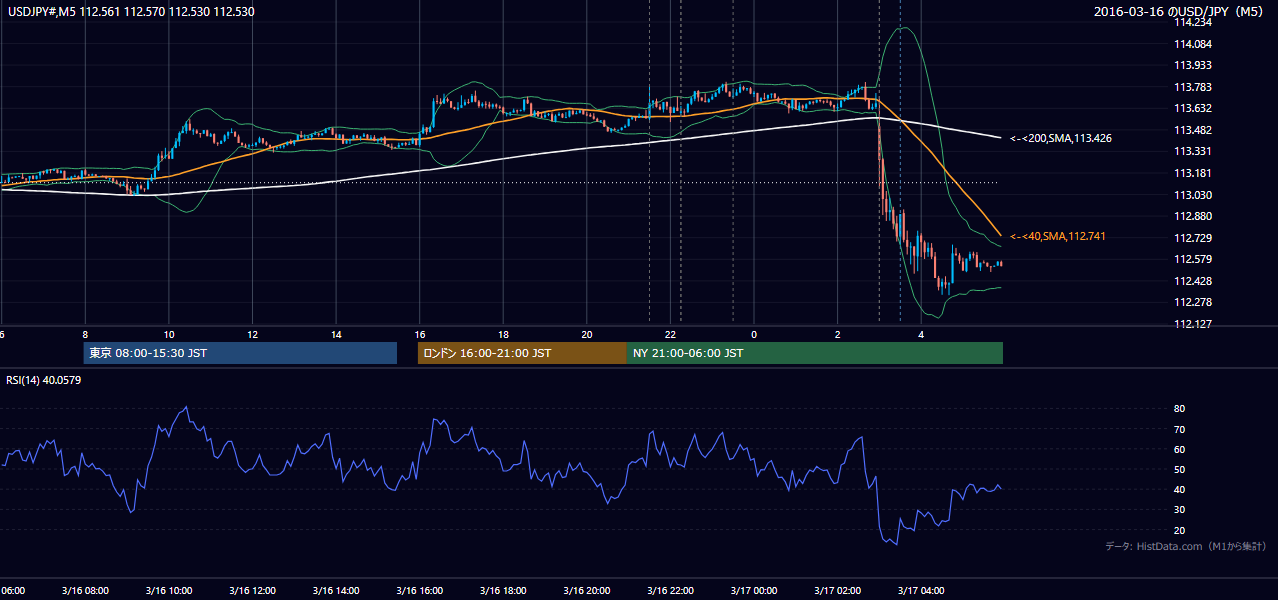Click the 3/16 14:00 bottom time label
Image resolution: width=1278 pixels, height=600 pixels.
pos(336,591)
